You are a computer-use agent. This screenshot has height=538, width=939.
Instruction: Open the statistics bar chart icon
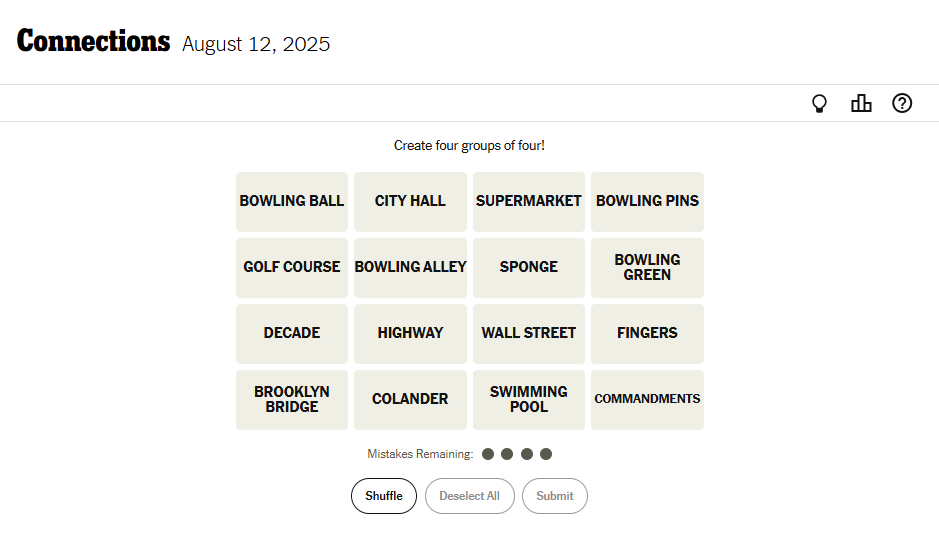(x=861, y=103)
